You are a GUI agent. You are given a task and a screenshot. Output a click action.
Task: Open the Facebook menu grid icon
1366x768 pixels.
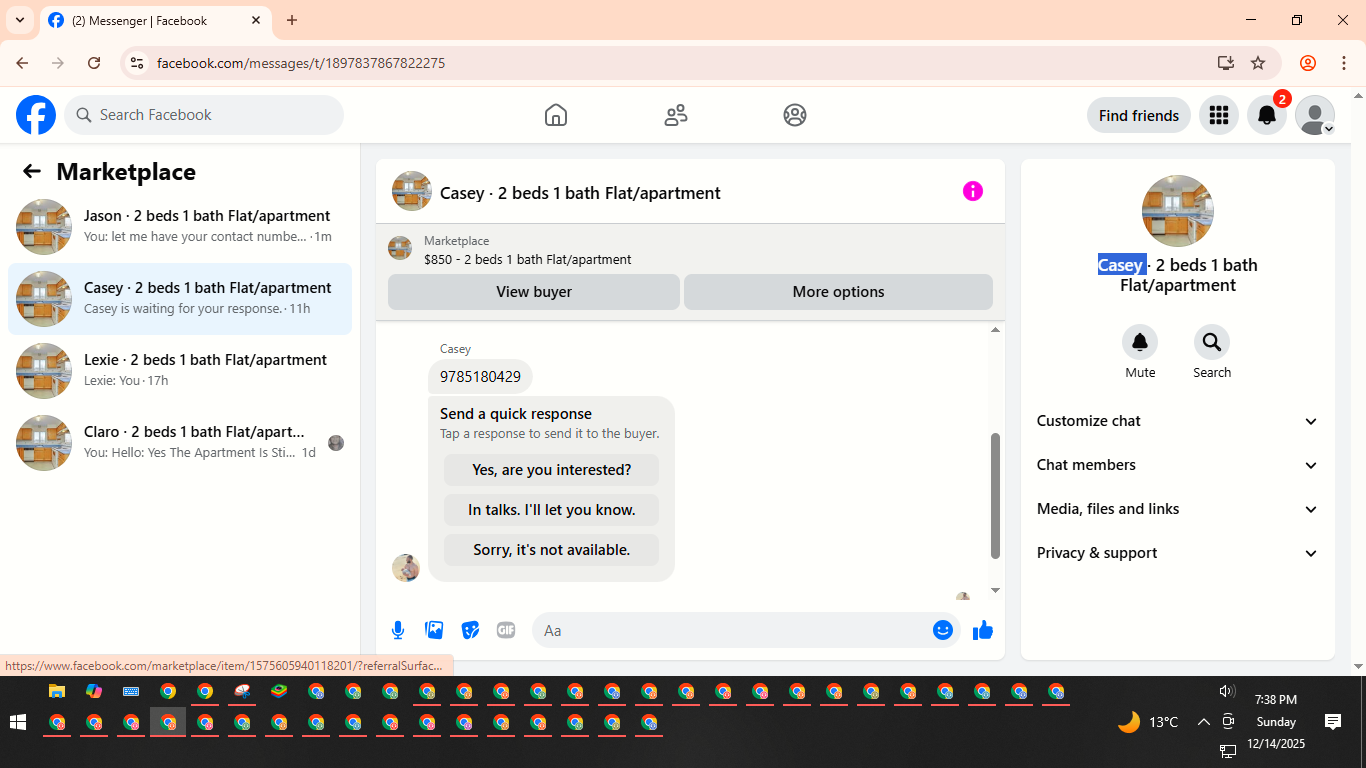[1218, 115]
